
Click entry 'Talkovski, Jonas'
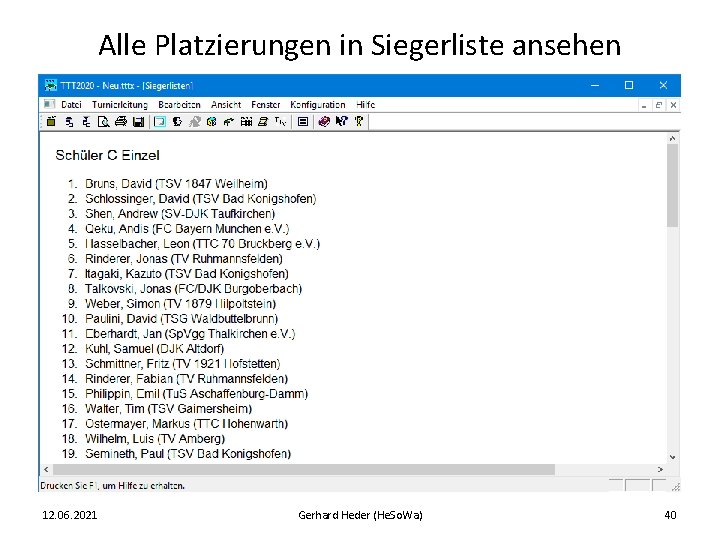193,289
